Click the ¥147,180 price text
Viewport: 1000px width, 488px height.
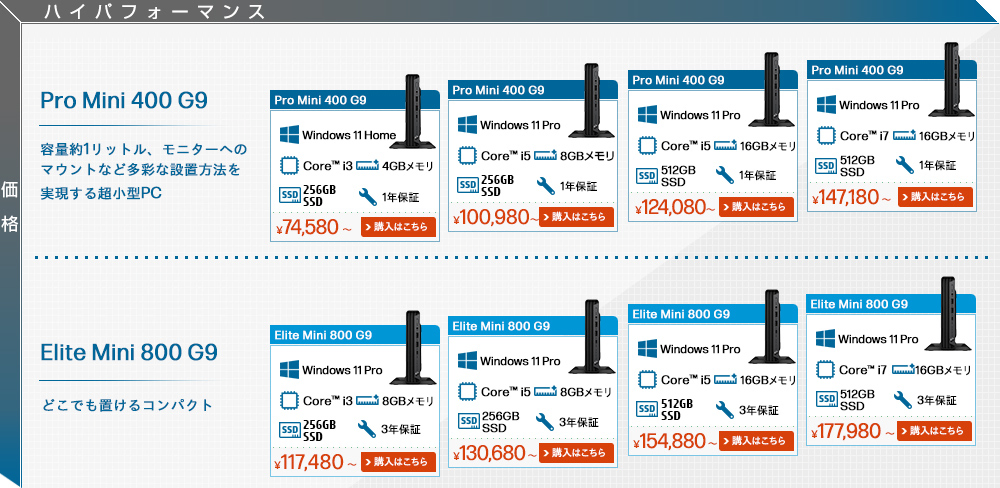pyautogui.click(x=852, y=197)
